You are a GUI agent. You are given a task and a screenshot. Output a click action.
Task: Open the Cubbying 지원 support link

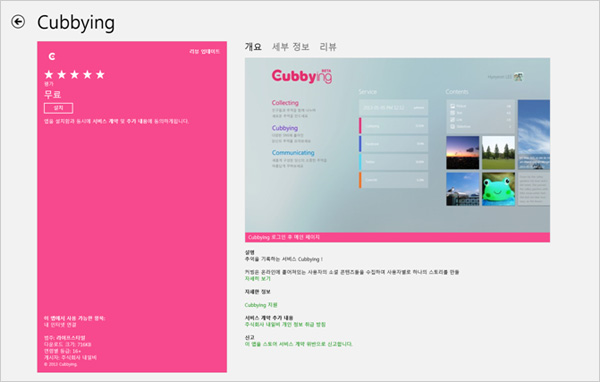click(261, 305)
